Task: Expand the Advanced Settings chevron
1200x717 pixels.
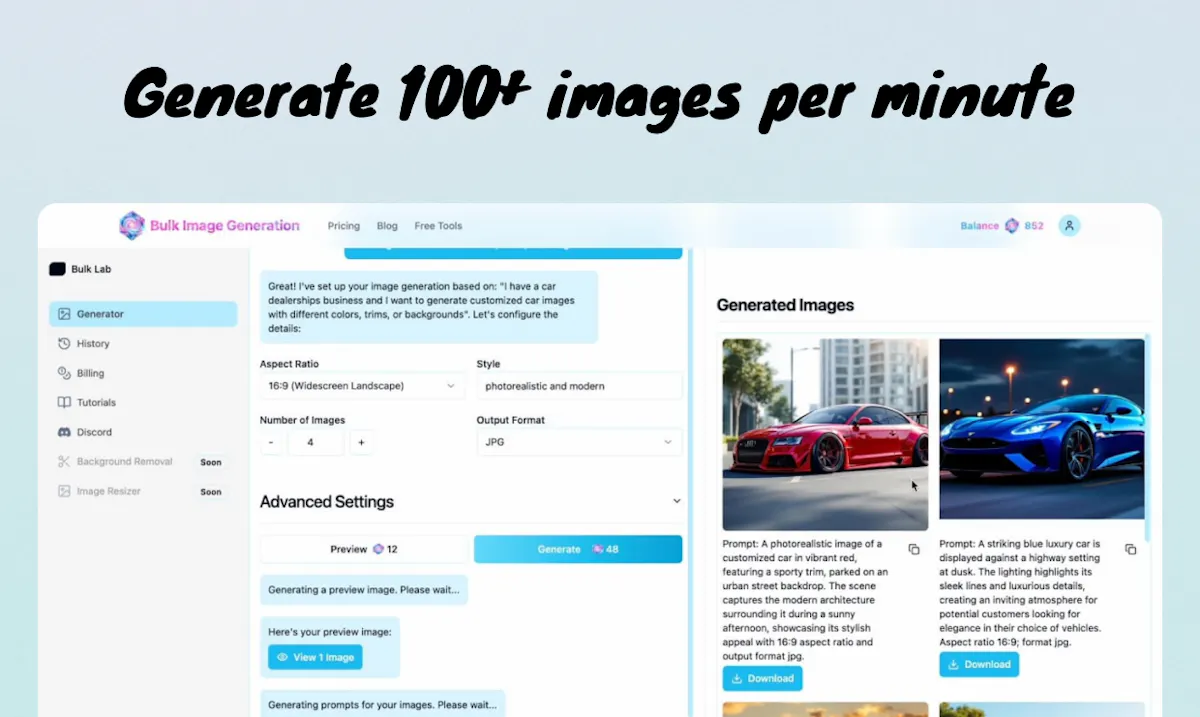Action: (x=676, y=501)
